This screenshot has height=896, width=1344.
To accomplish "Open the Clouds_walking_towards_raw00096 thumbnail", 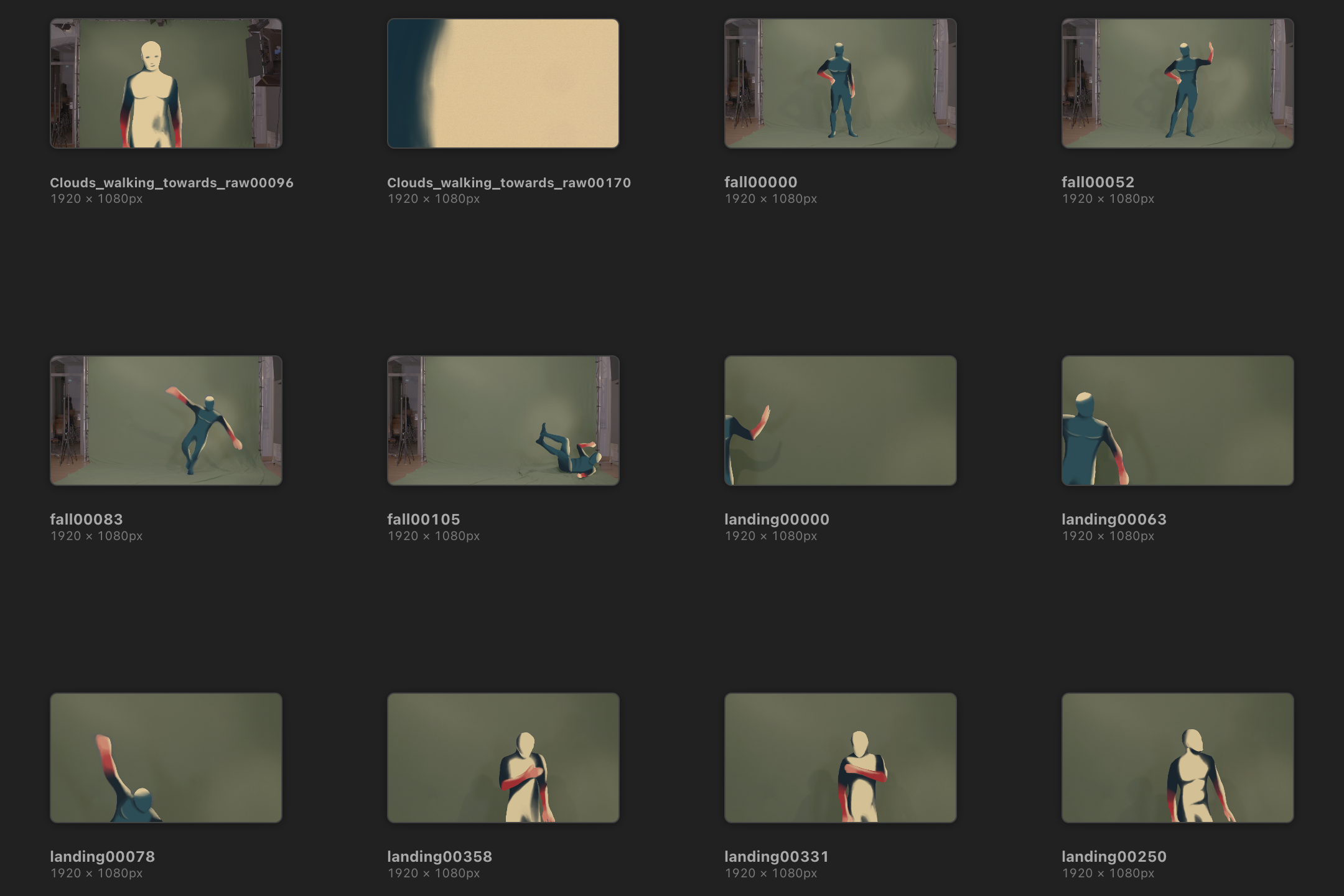I will pyautogui.click(x=166, y=83).
